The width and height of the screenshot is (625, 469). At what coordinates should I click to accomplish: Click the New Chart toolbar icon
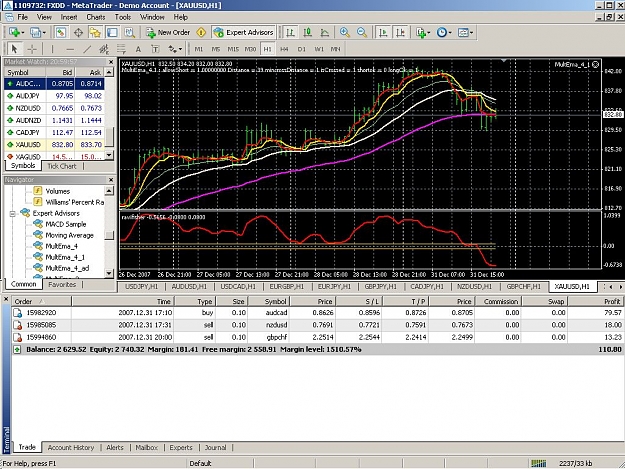pos(16,32)
